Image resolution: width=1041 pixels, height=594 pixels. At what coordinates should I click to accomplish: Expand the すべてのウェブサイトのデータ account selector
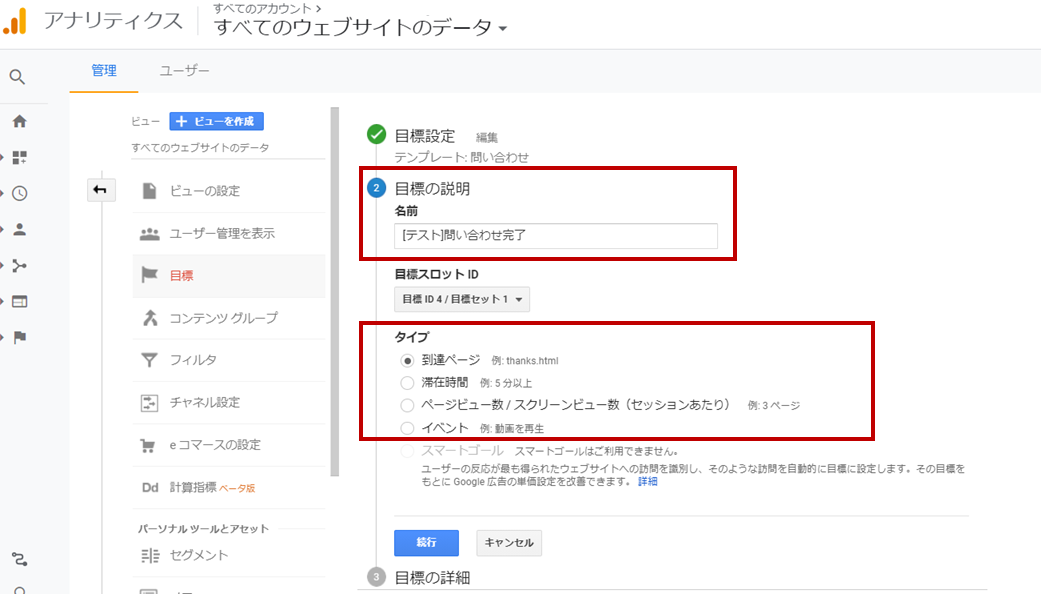(360, 28)
